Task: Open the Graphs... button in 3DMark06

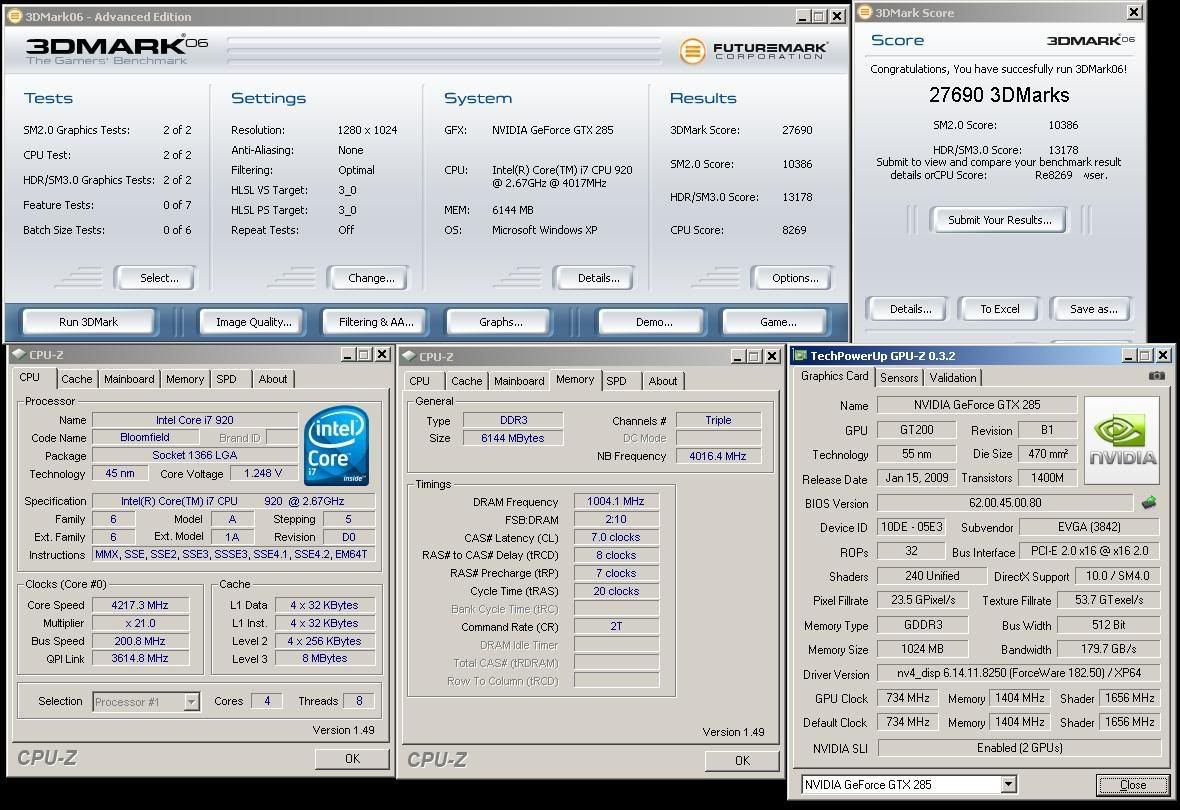Action: (x=500, y=322)
